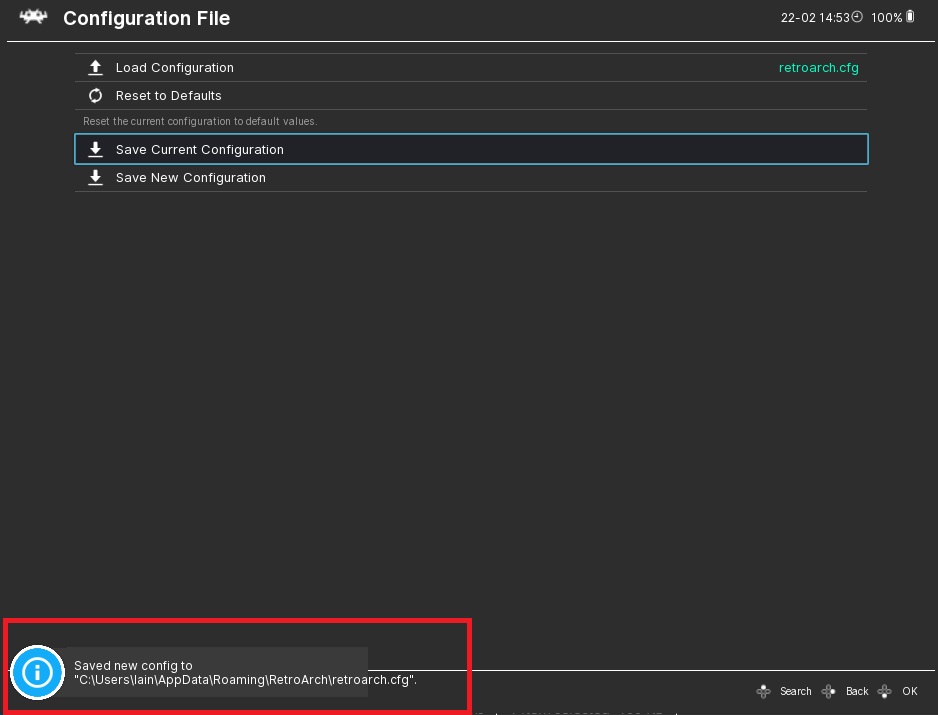Click the clock icon beside the time
This screenshot has width=938, height=715.
click(x=857, y=17)
